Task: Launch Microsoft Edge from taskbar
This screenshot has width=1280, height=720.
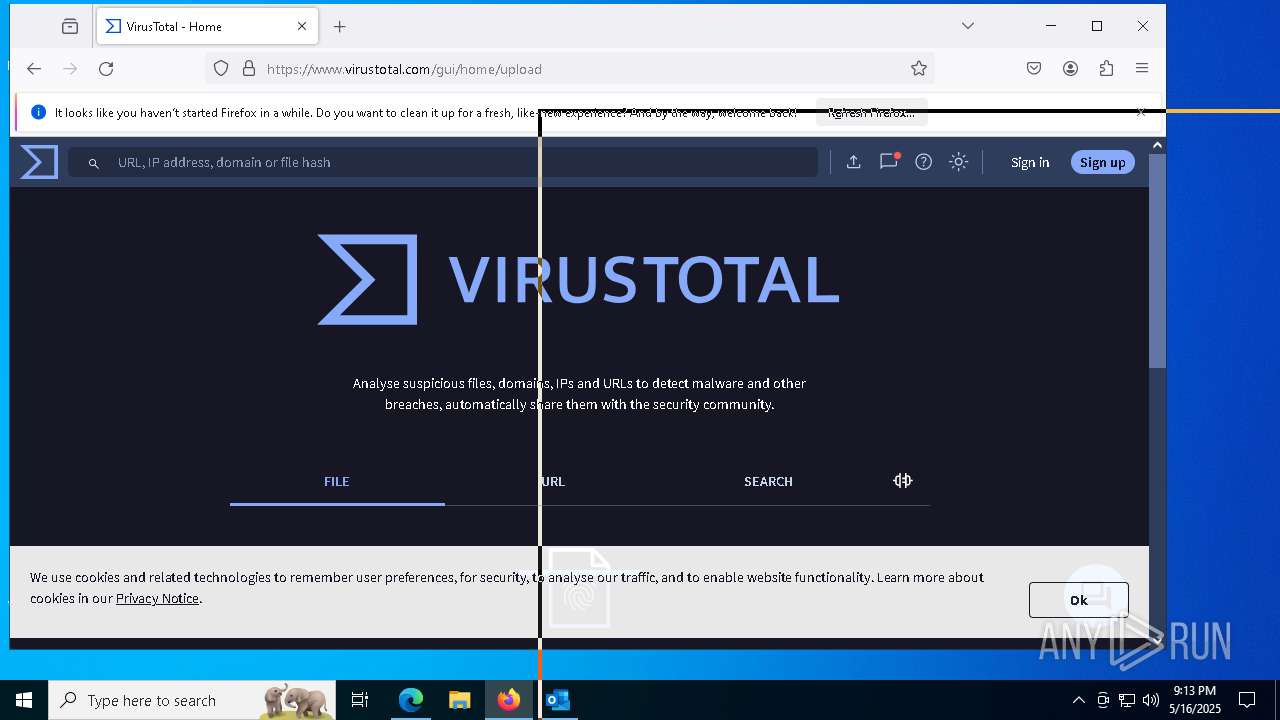Action: coord(411,700)
